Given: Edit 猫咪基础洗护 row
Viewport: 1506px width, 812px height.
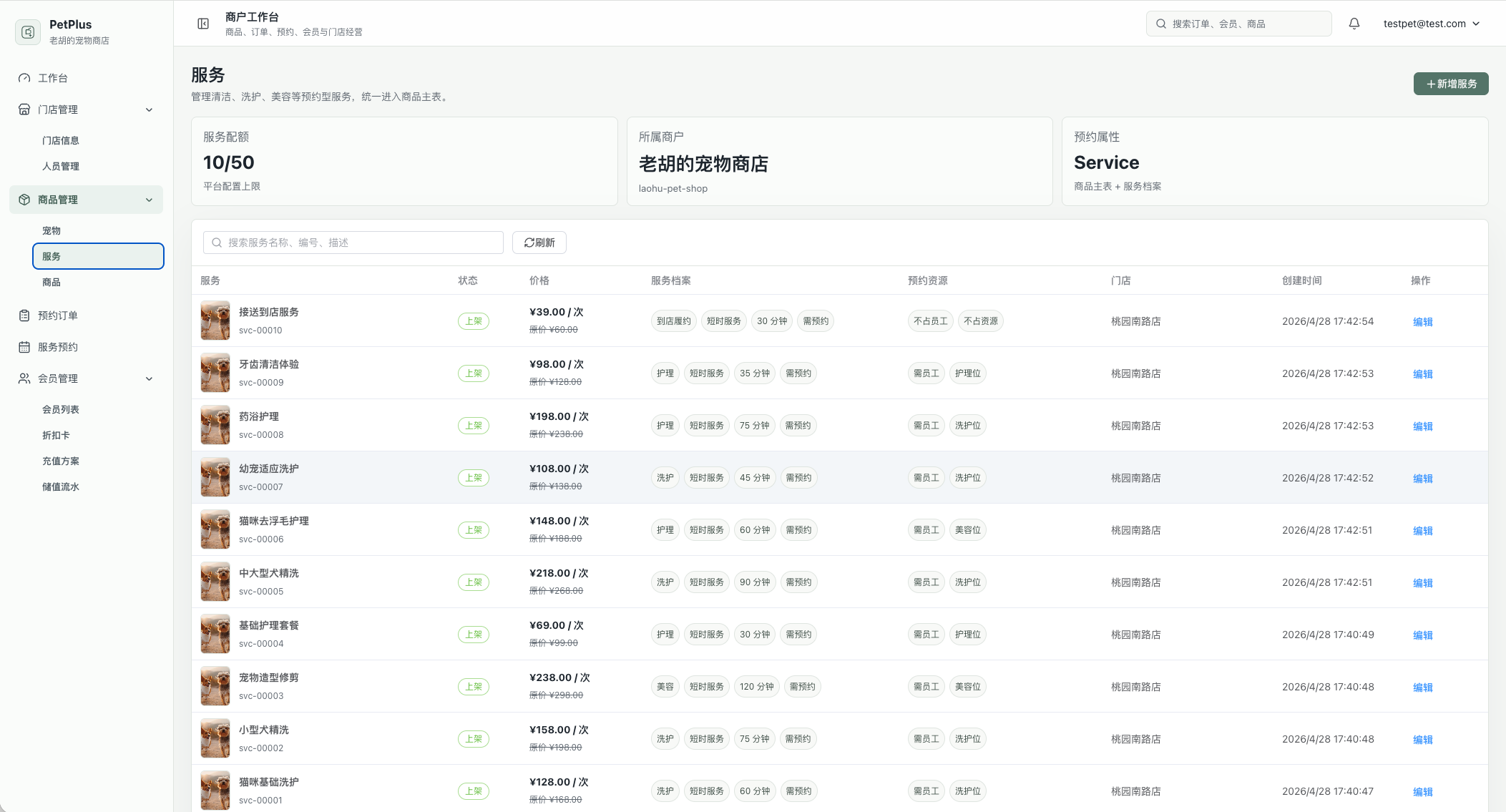Looking at the screenshot, I should coord(1422,792).
